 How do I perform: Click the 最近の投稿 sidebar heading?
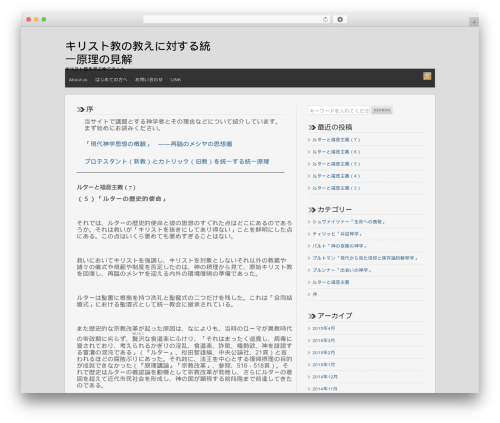[335, 127]
